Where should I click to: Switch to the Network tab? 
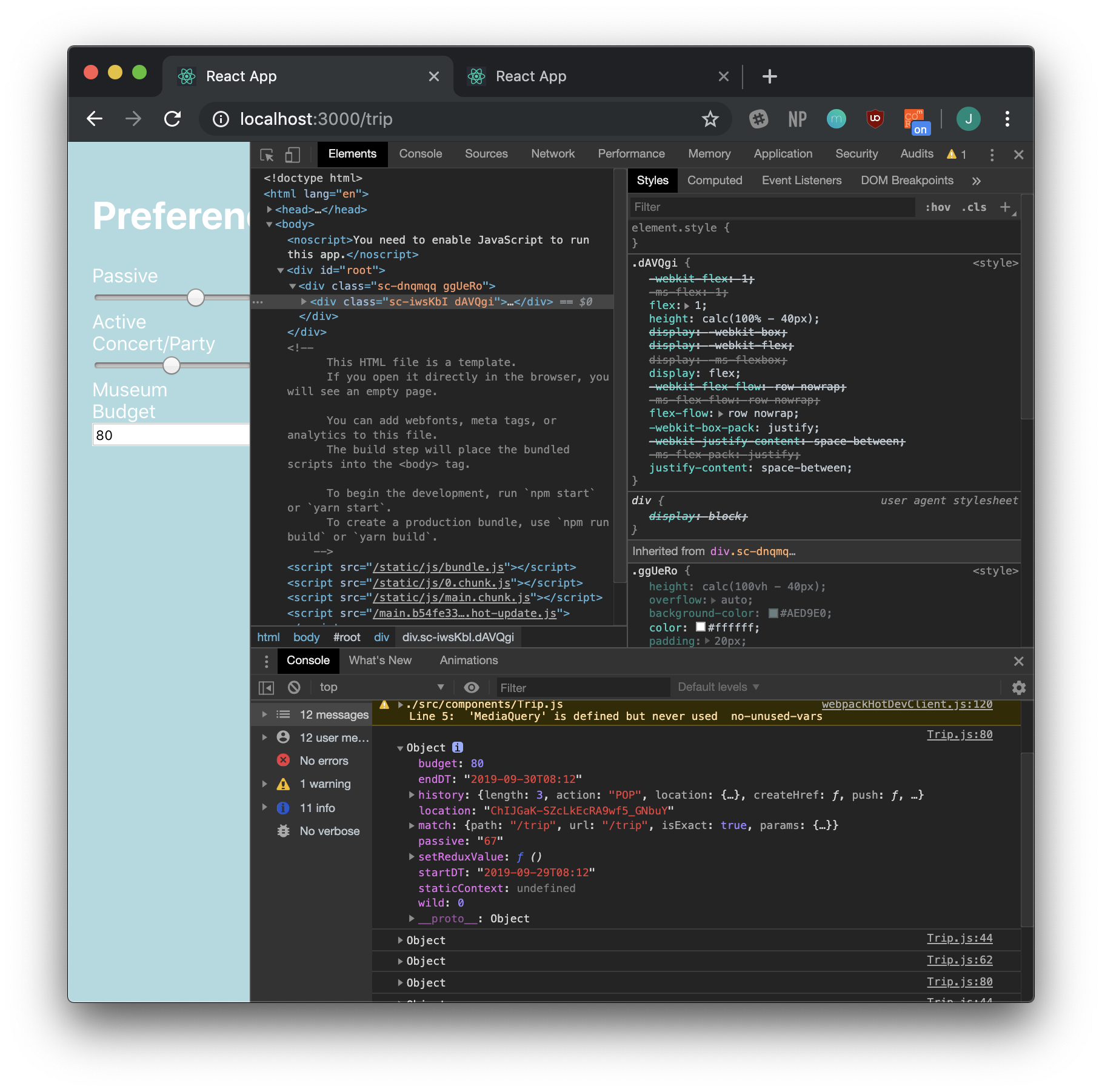point(553,154)
